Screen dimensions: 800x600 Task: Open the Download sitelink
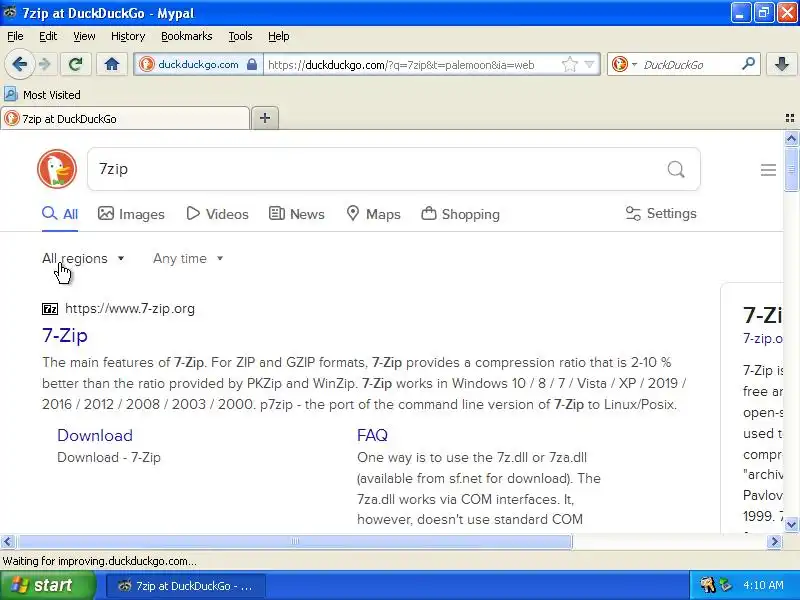click(x=95, y=435)
